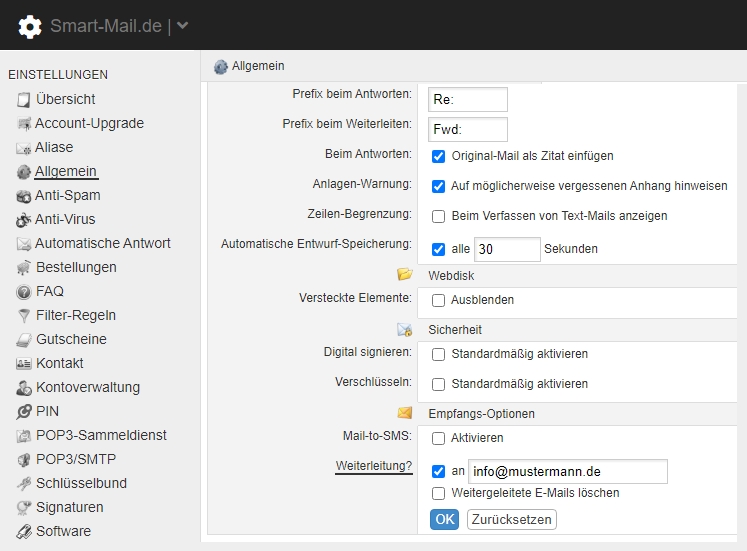
Task: Open Anti-Spam settings
Action: click(x=68, y=195)
